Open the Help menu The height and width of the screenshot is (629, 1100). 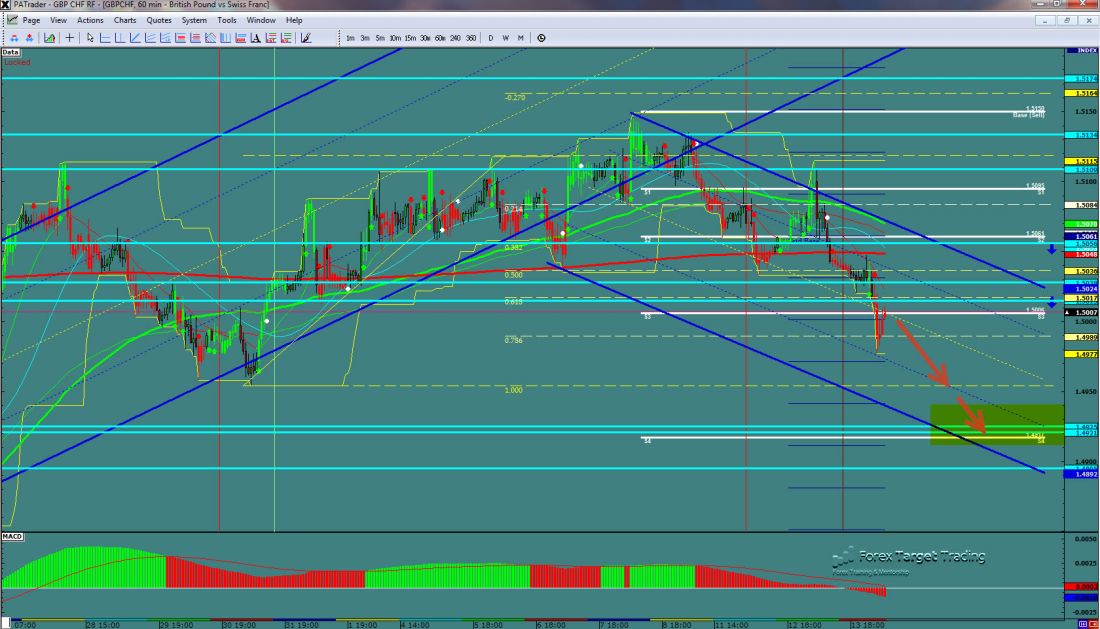point(294,20)
